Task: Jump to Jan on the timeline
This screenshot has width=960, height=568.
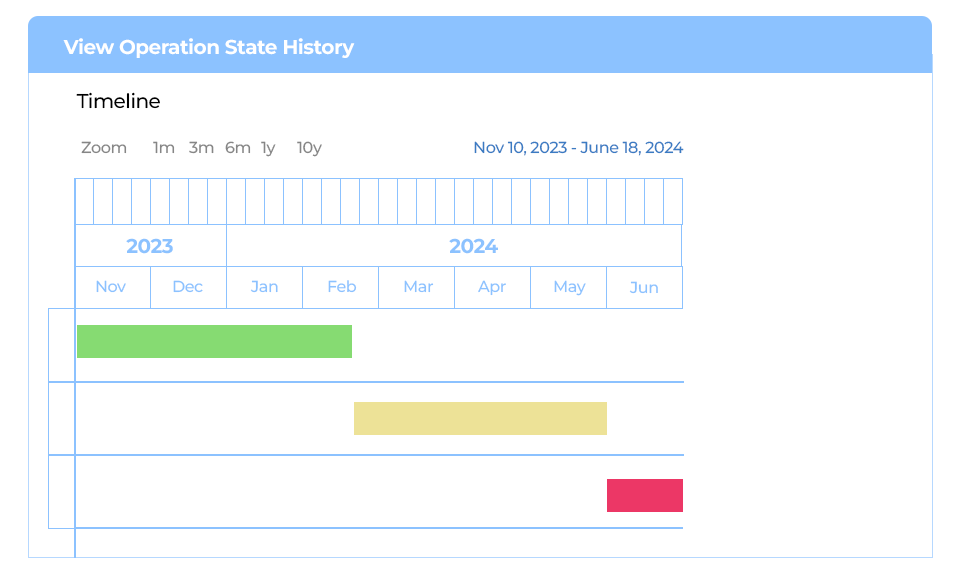Action: pos(265,287)
